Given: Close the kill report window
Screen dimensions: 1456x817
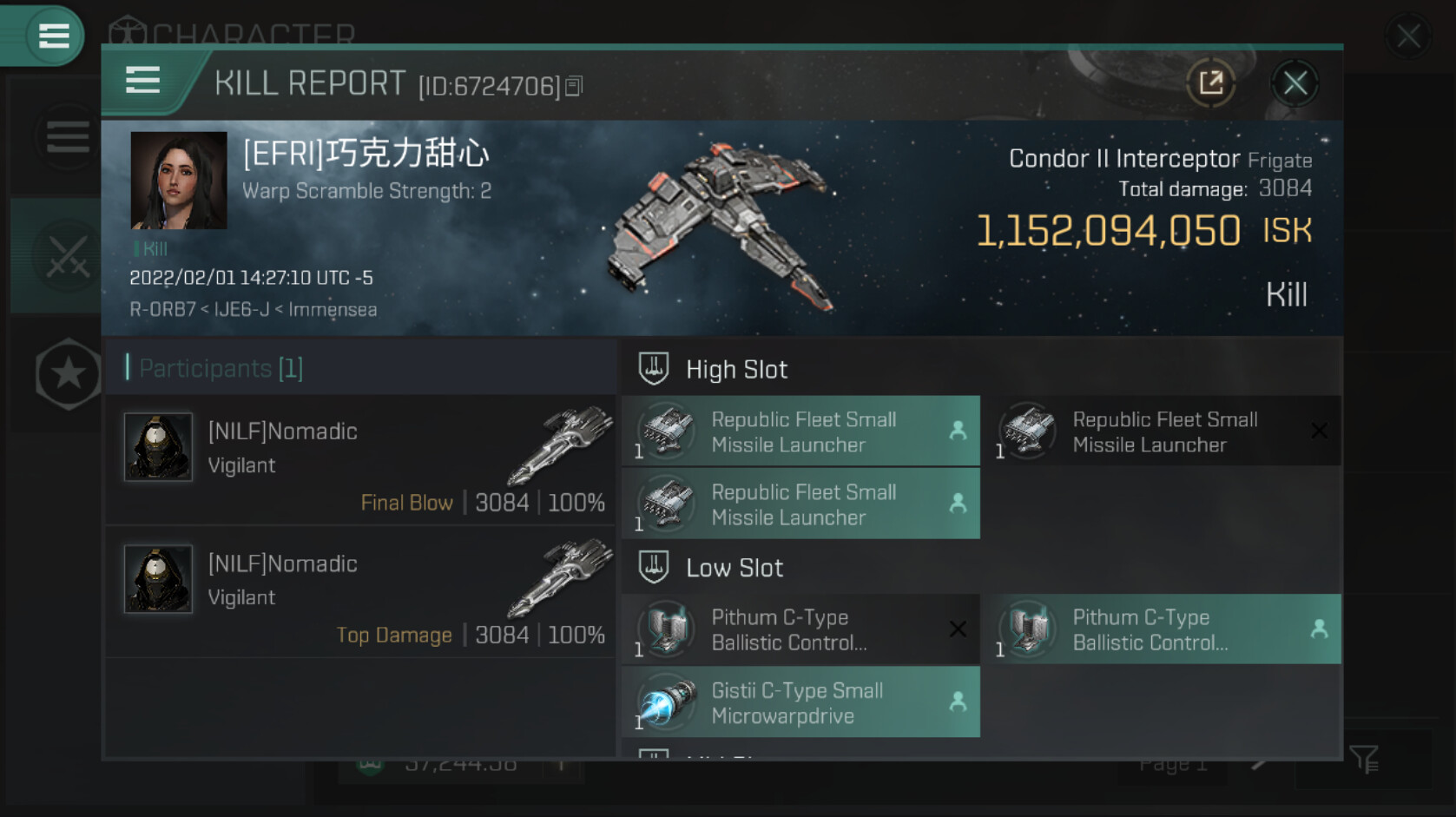Looking at the screenshot, I should click(1295, 83).
